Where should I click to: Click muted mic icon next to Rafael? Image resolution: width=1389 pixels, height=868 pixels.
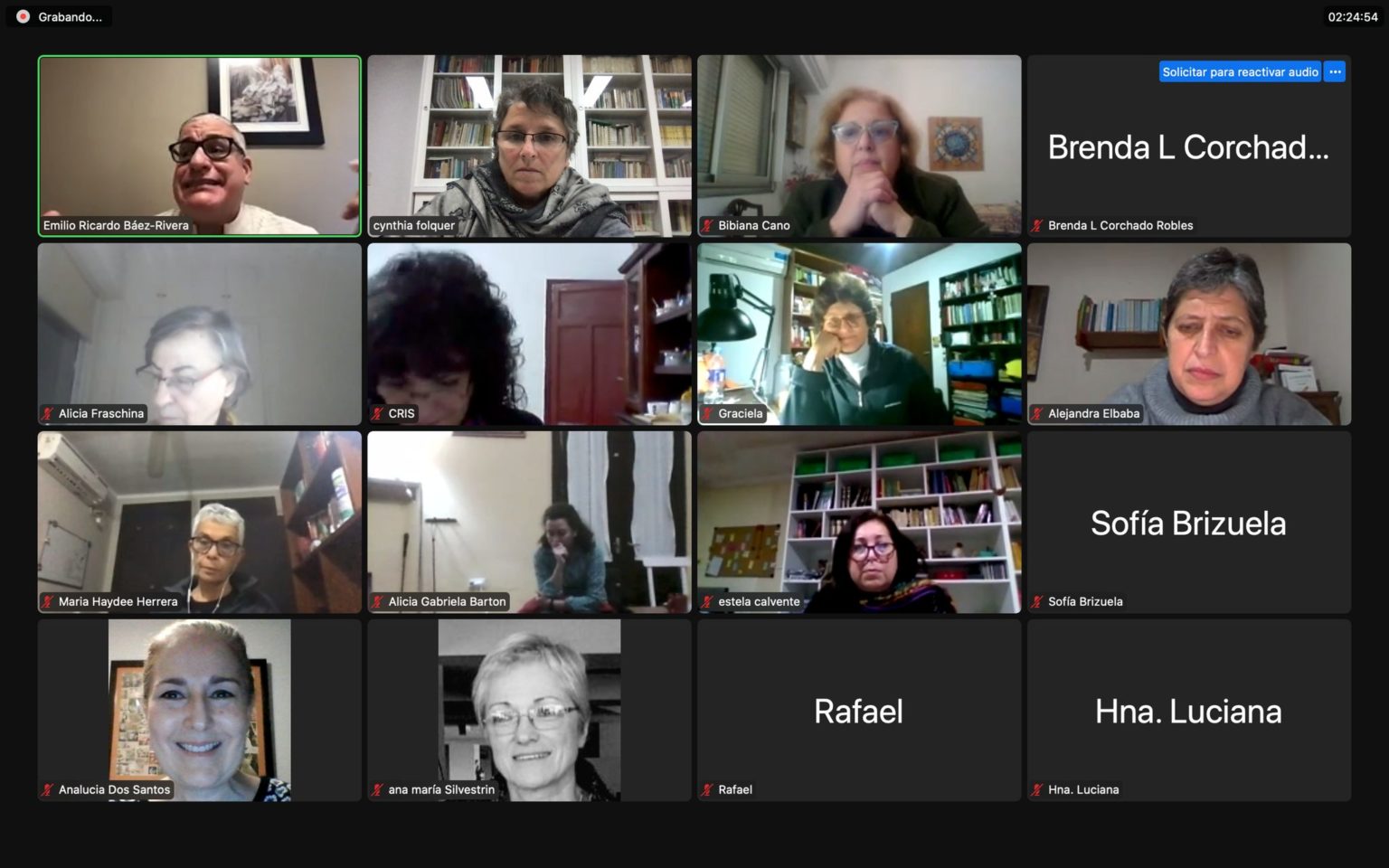(x=708, y=789)
